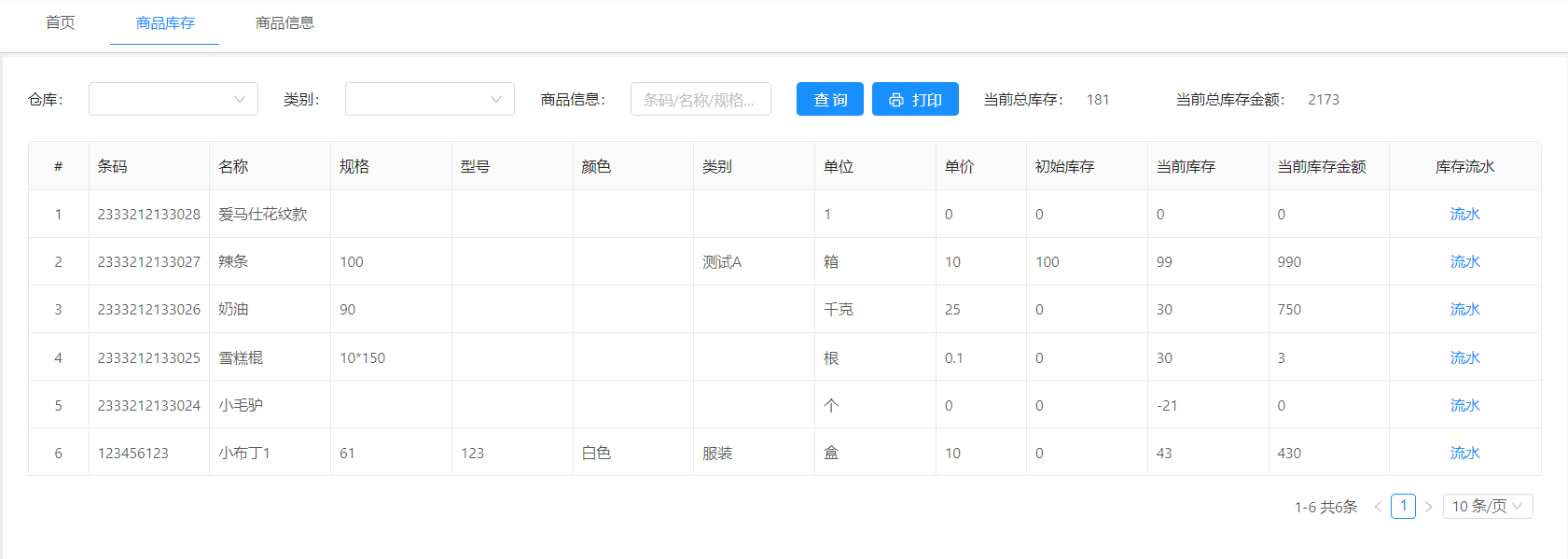This screenshot has height=559, width=1568.
Task: Click product name 雪糕棍
Action: (x=241, y=357)
